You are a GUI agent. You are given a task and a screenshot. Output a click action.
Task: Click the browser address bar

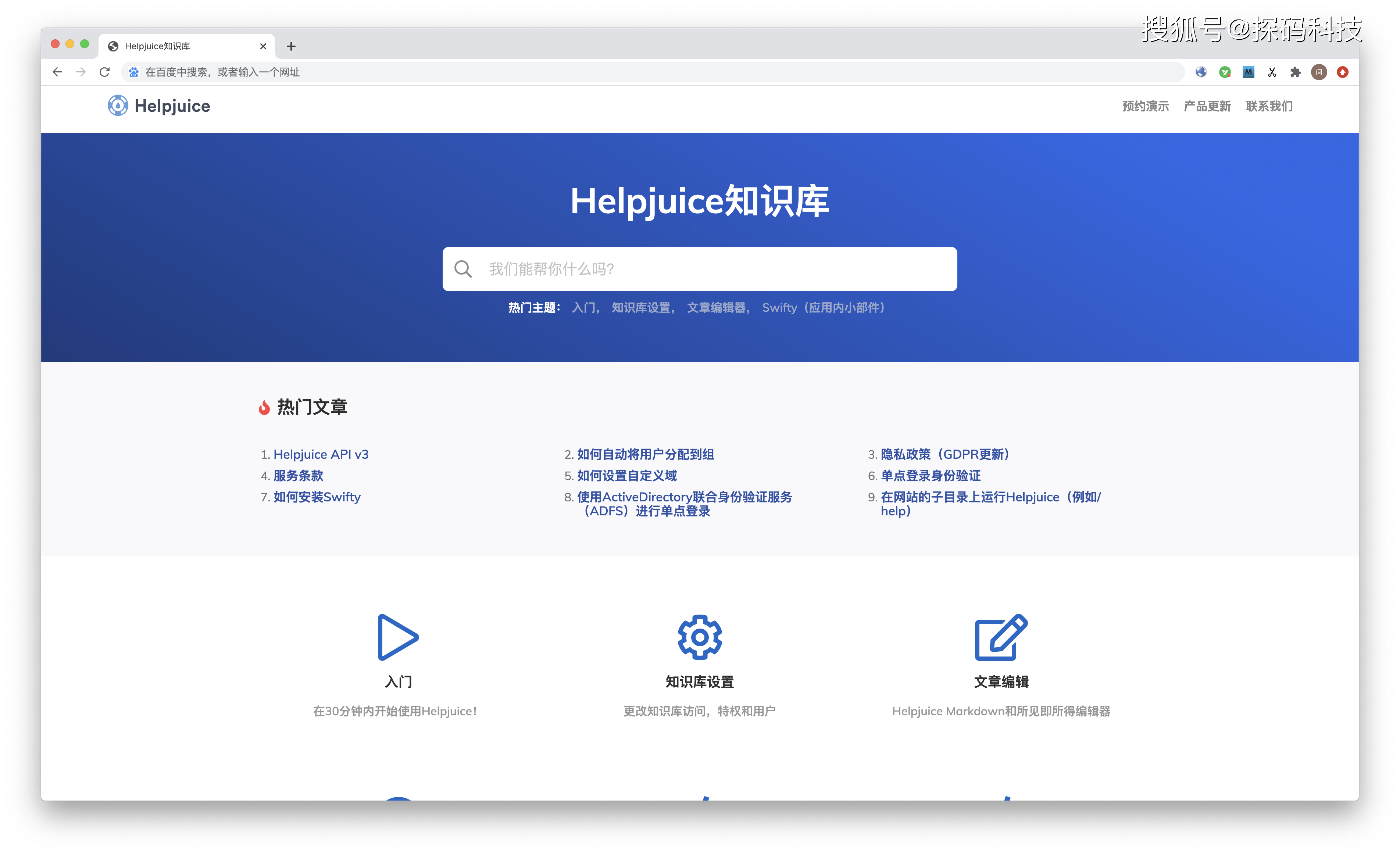(x=652, y=72)
